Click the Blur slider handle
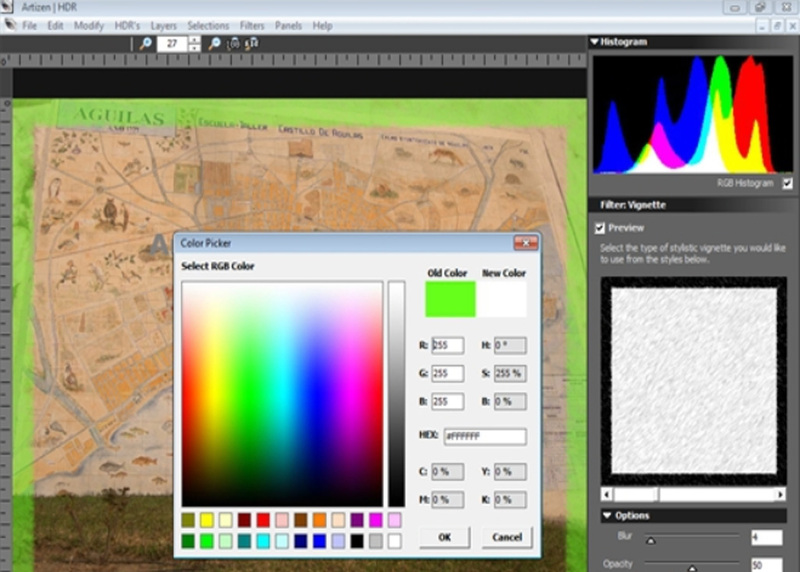Screen dimensions: 800x572 click(x=651, y=540)
